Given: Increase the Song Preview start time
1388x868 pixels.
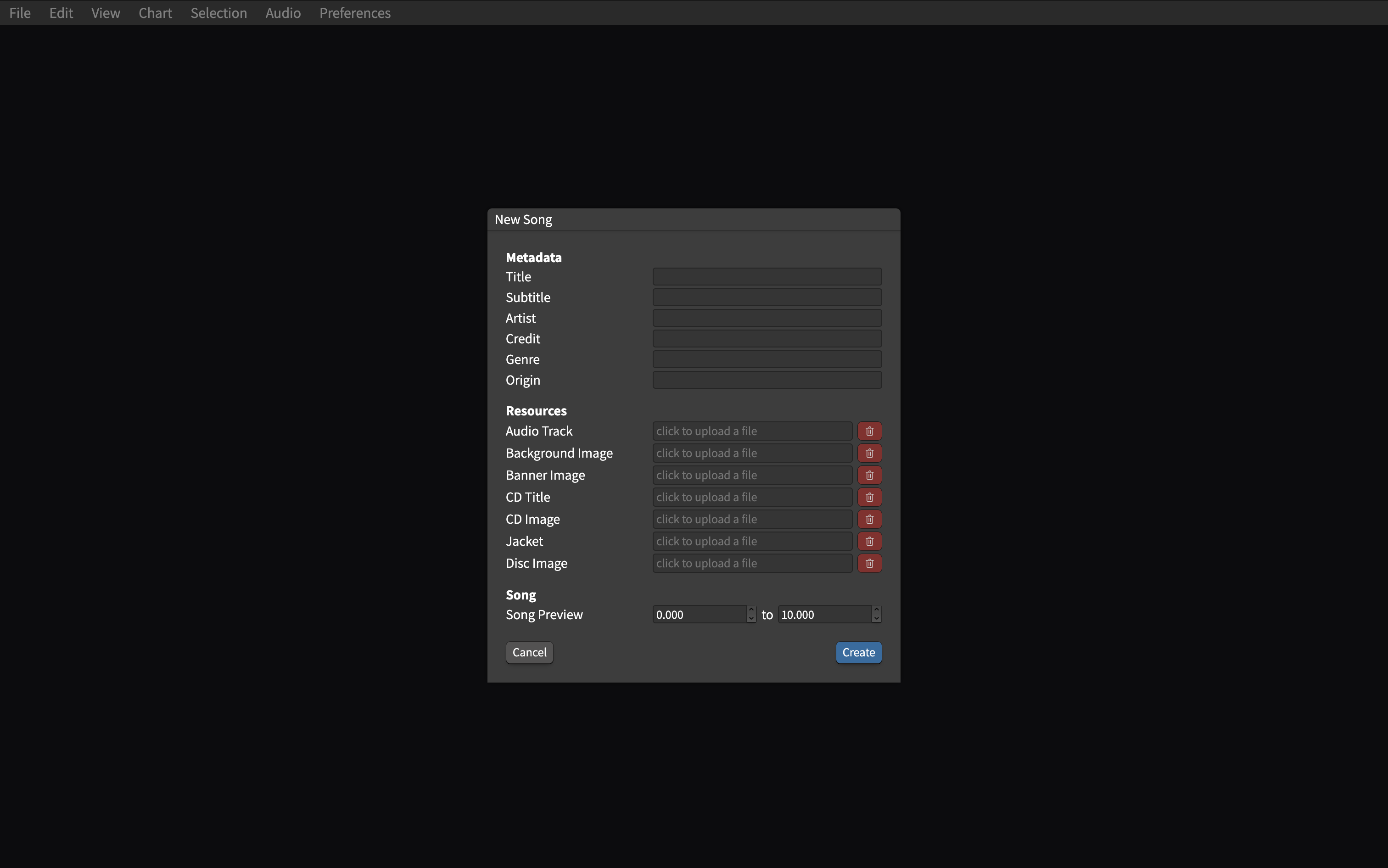Looking at the screenshot, I should pyautogui.click(x=751, y=610).
